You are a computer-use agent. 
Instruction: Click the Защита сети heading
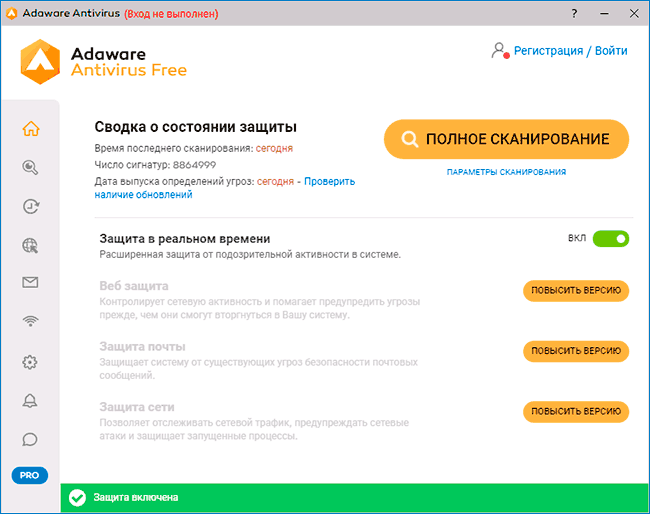click(136, 407)
